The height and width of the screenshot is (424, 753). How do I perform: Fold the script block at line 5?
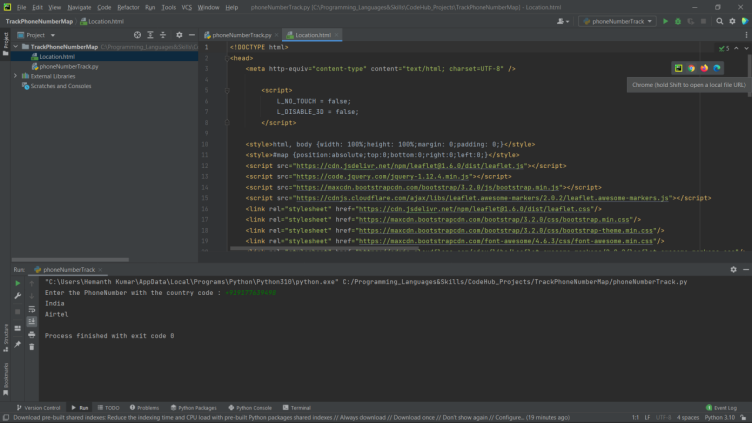tap(227, 90)
